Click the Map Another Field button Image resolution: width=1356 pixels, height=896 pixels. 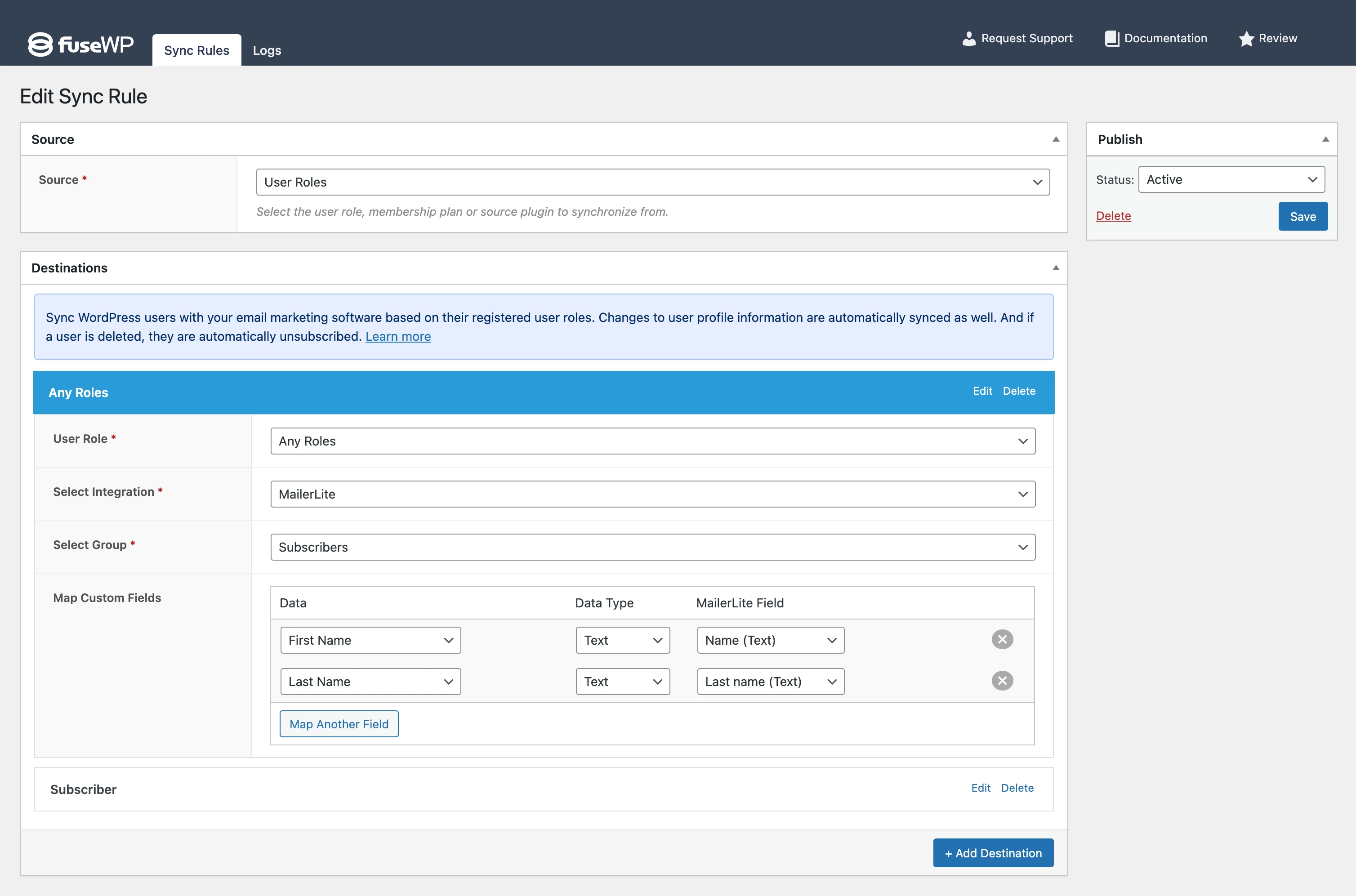click(339, 724)
